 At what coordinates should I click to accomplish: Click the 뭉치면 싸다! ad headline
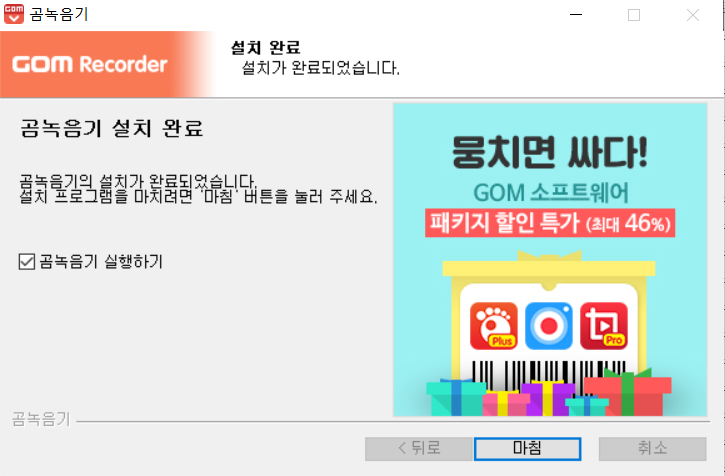coord(550,152)
